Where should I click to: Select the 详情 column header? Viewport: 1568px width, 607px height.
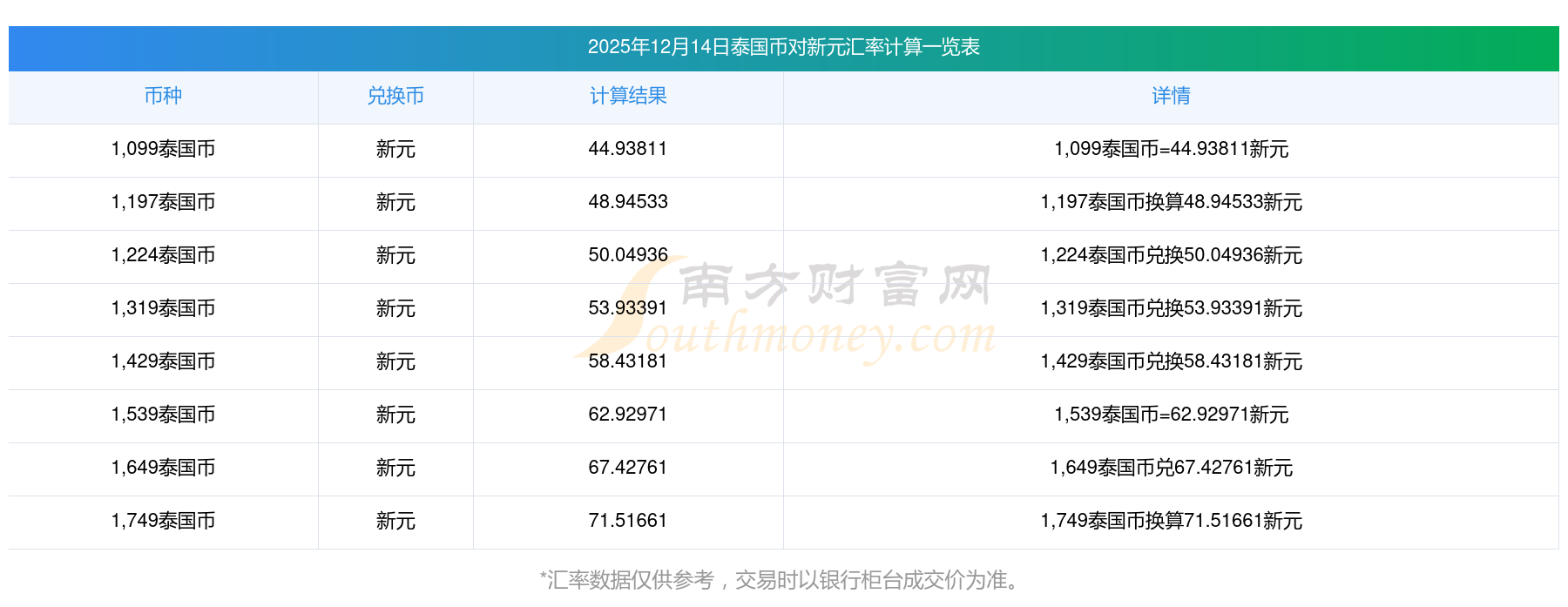point(1171,96)
